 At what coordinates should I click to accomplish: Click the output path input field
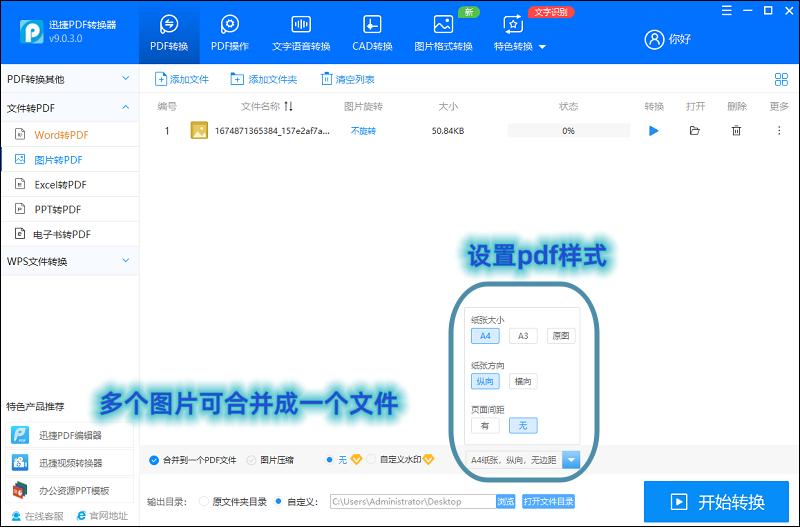coord(413,501)
